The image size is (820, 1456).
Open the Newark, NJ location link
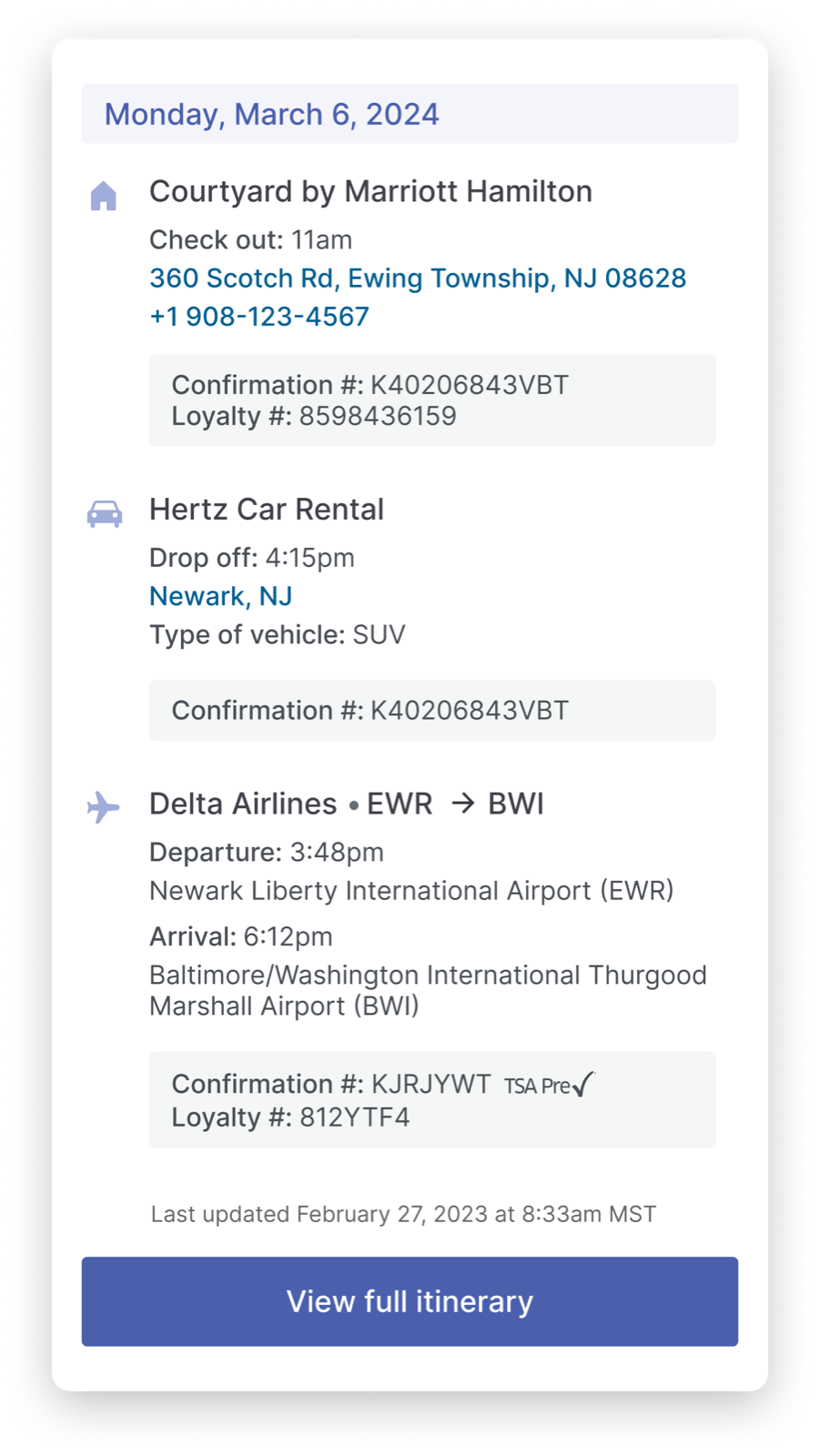[x=219, y=595]
